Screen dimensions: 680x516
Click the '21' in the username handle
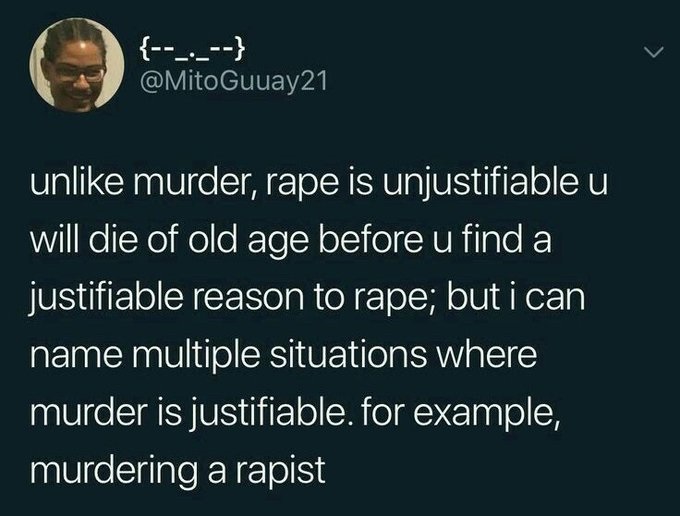(314, 81)
